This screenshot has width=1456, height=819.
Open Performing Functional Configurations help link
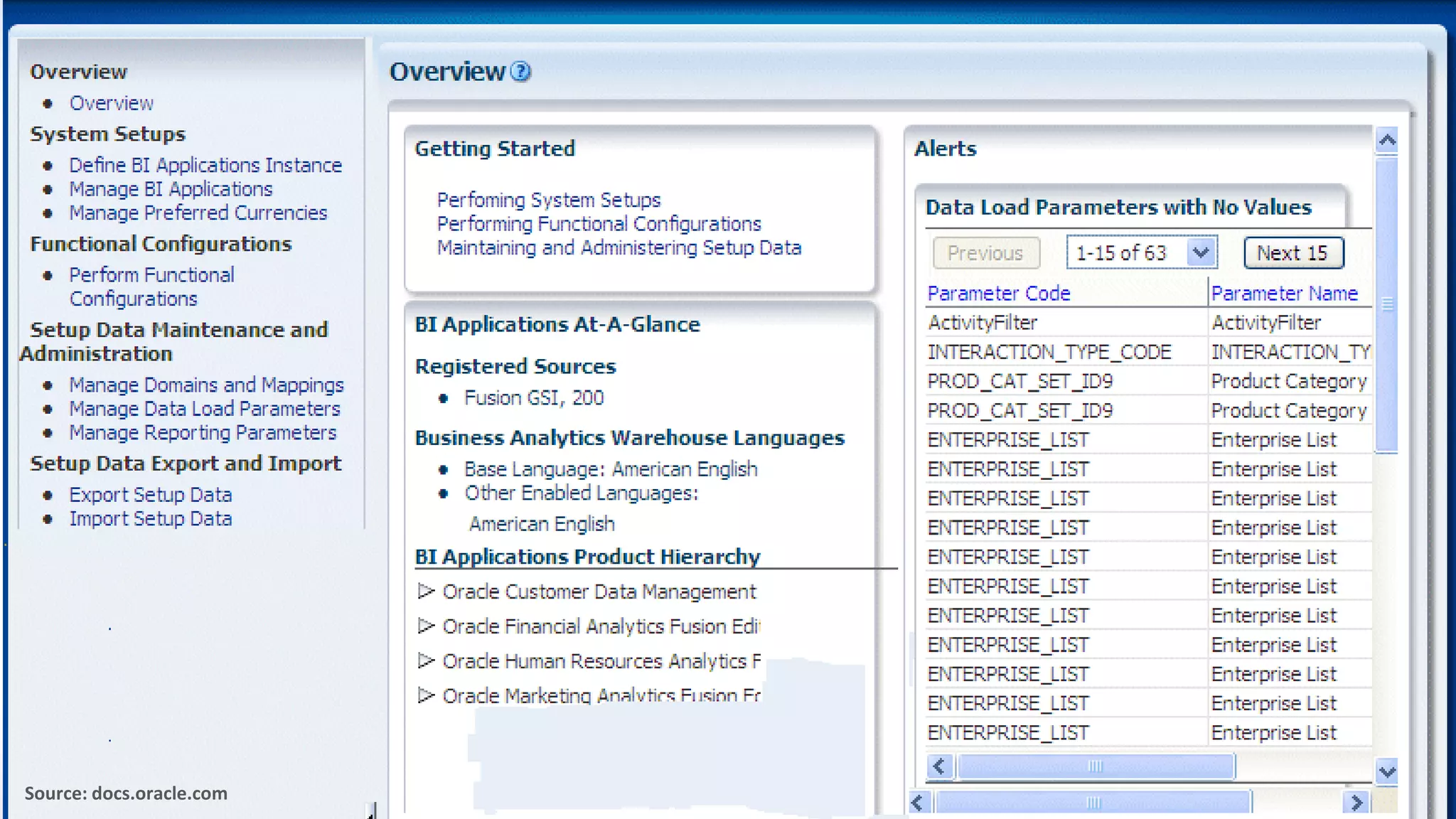(x=599, y=224)
